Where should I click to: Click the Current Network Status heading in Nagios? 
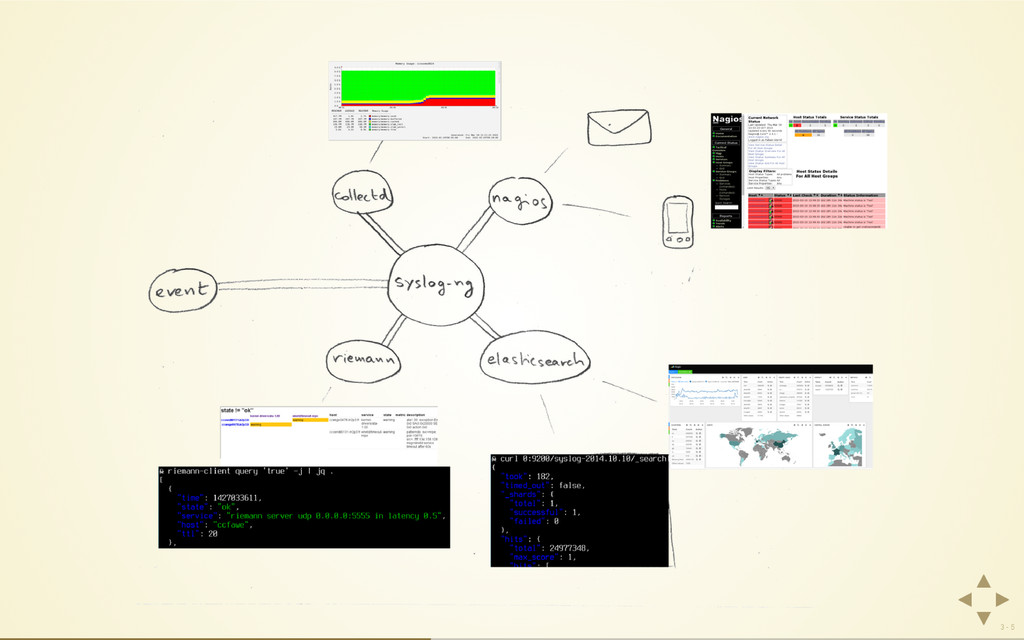tap(763, 120)
